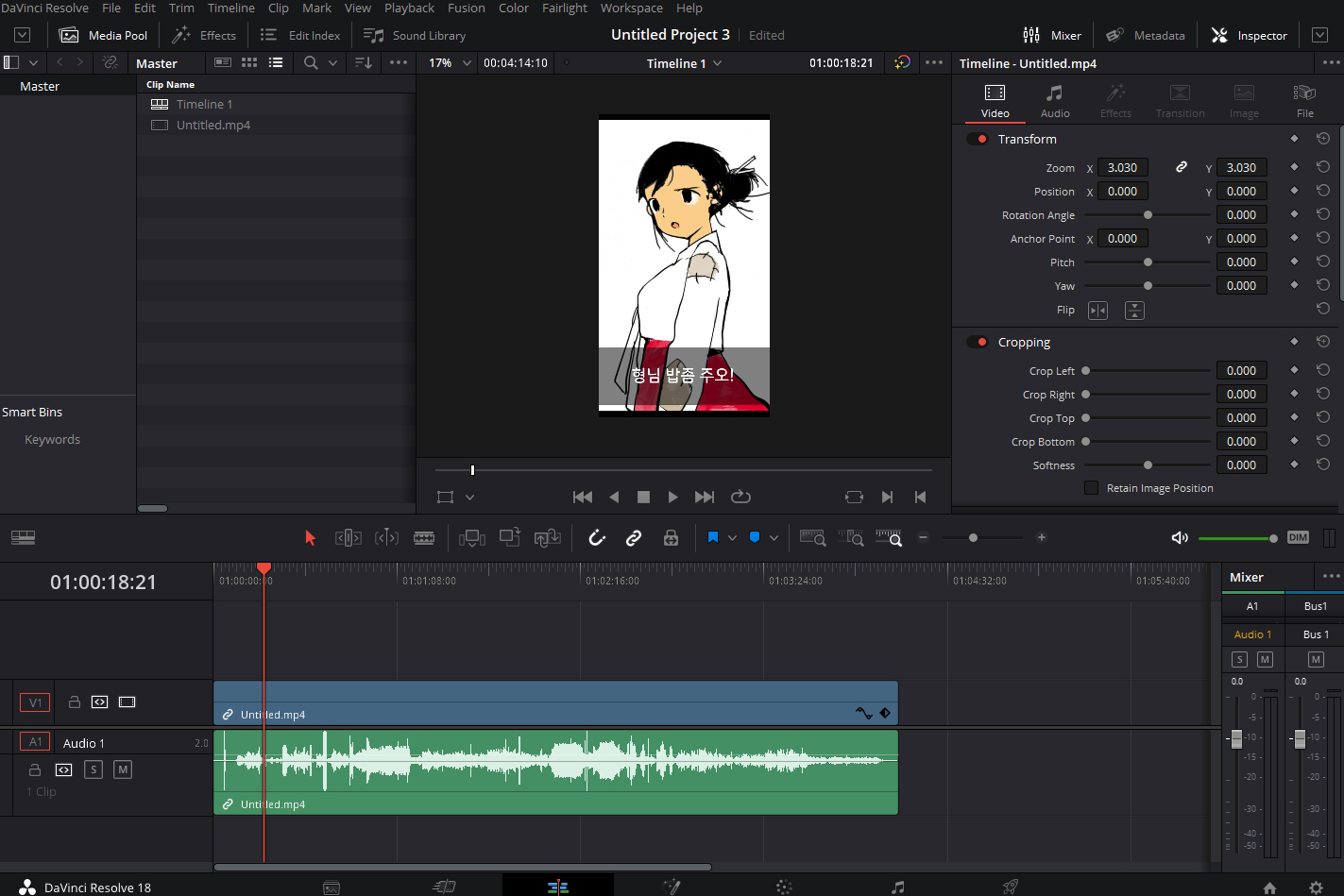Click flip horizontal icon in Transform
The height and width of the screenshot is (896, 1344).
pos(1097,311)
